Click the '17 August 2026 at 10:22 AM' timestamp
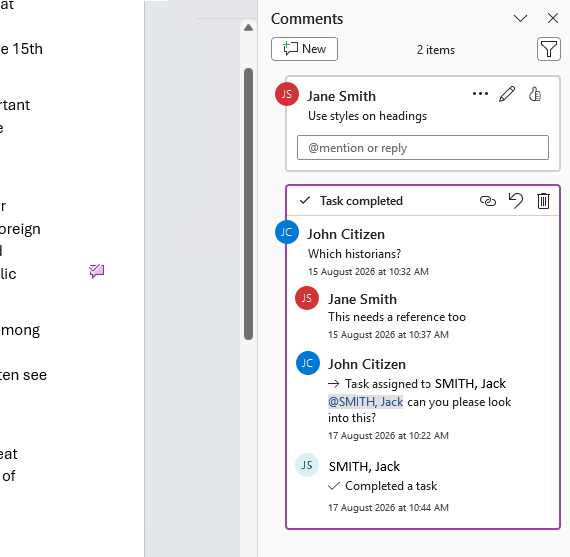 pos(388,436)
